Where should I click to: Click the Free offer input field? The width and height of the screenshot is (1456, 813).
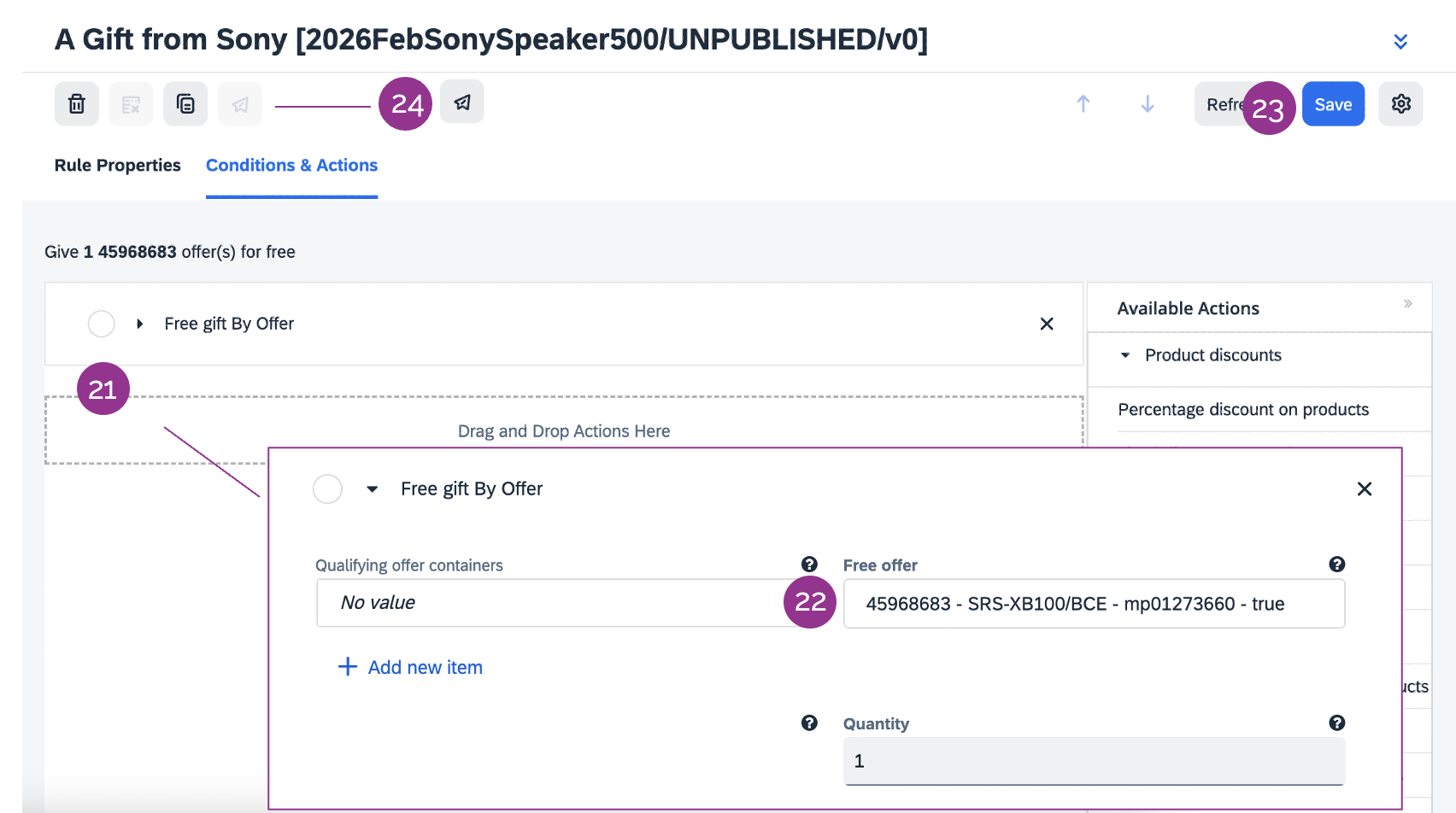coord(1093,604)
